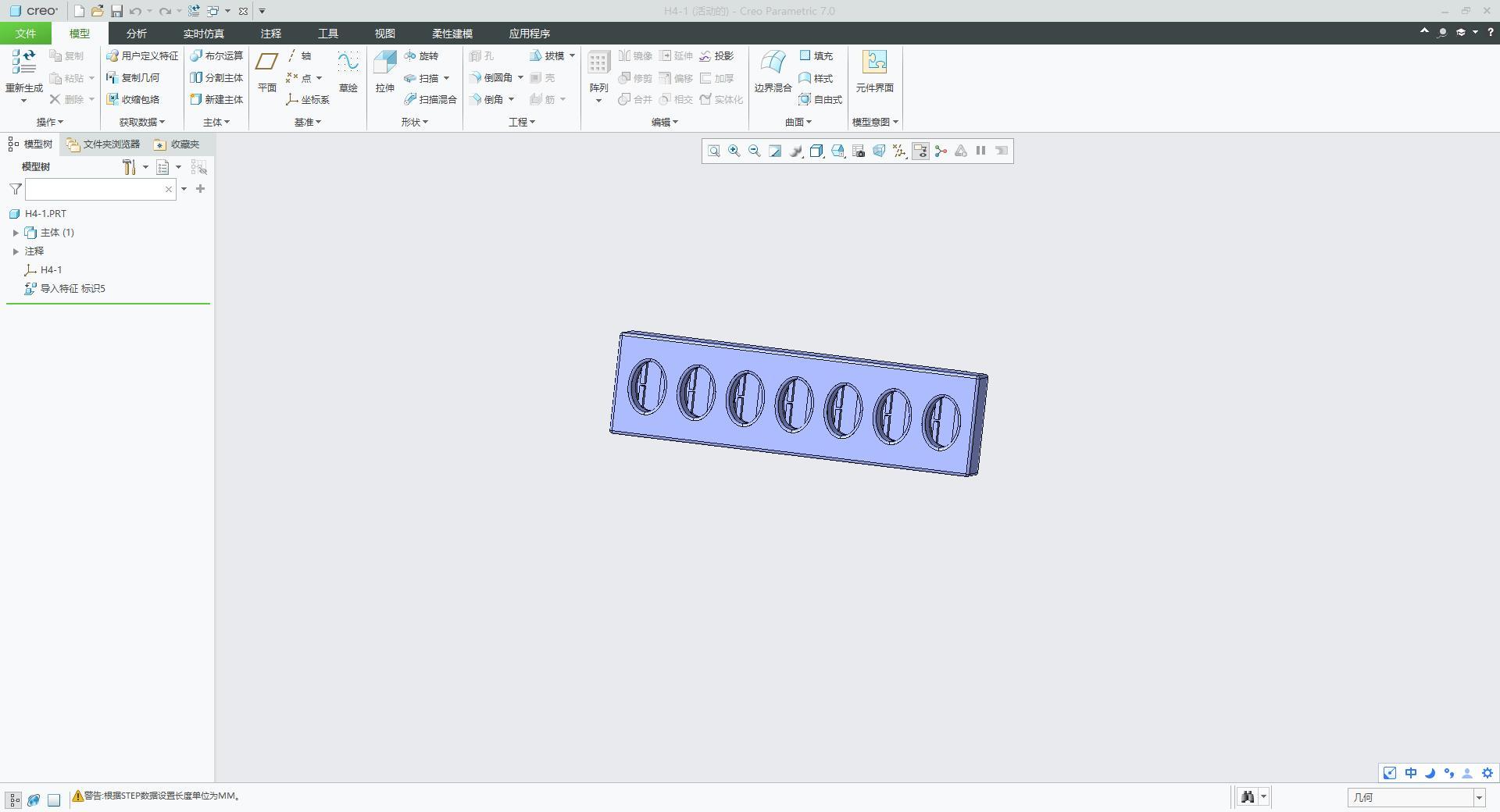Click the Plane (平面) datum icon
The width and height of the screenshot is (1500, 812).
point(266,72)
